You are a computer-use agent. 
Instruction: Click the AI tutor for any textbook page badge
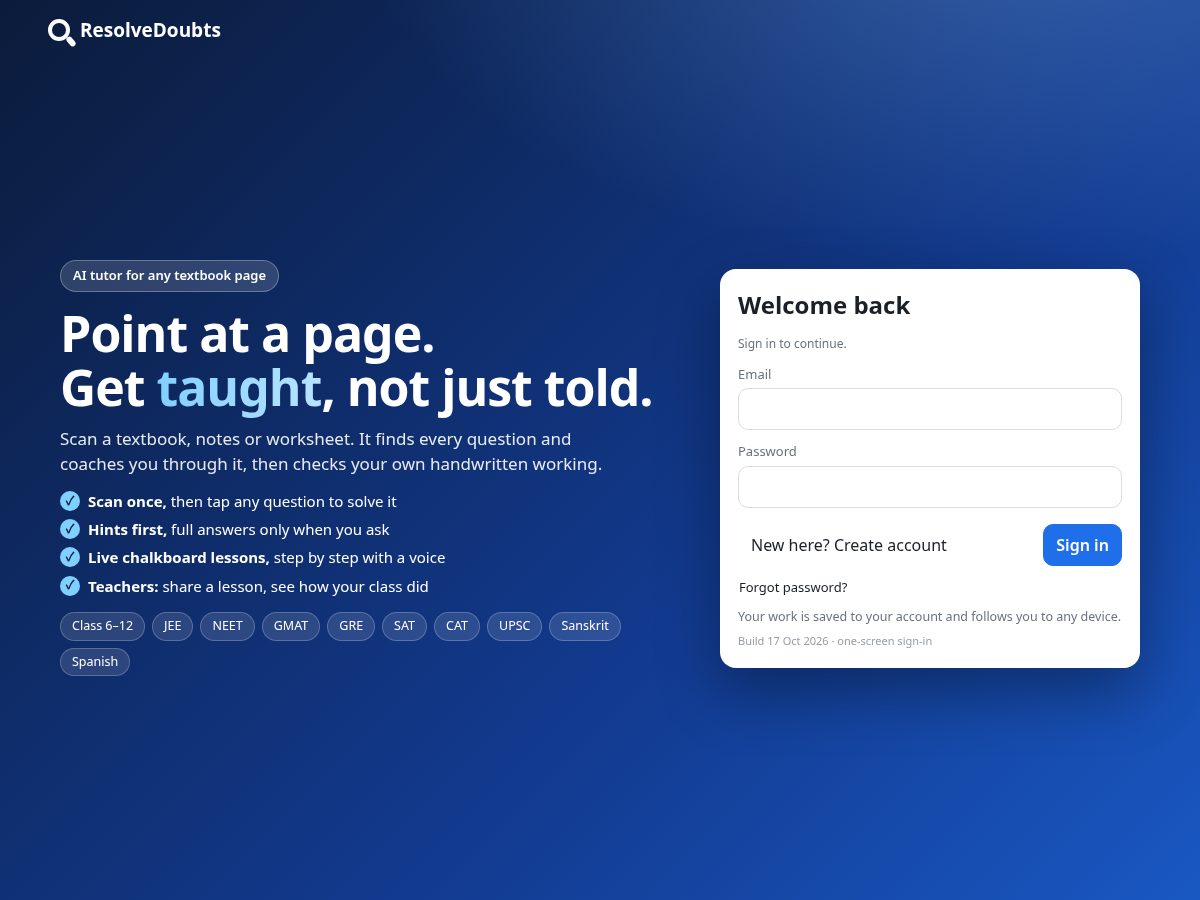point(169,276)
